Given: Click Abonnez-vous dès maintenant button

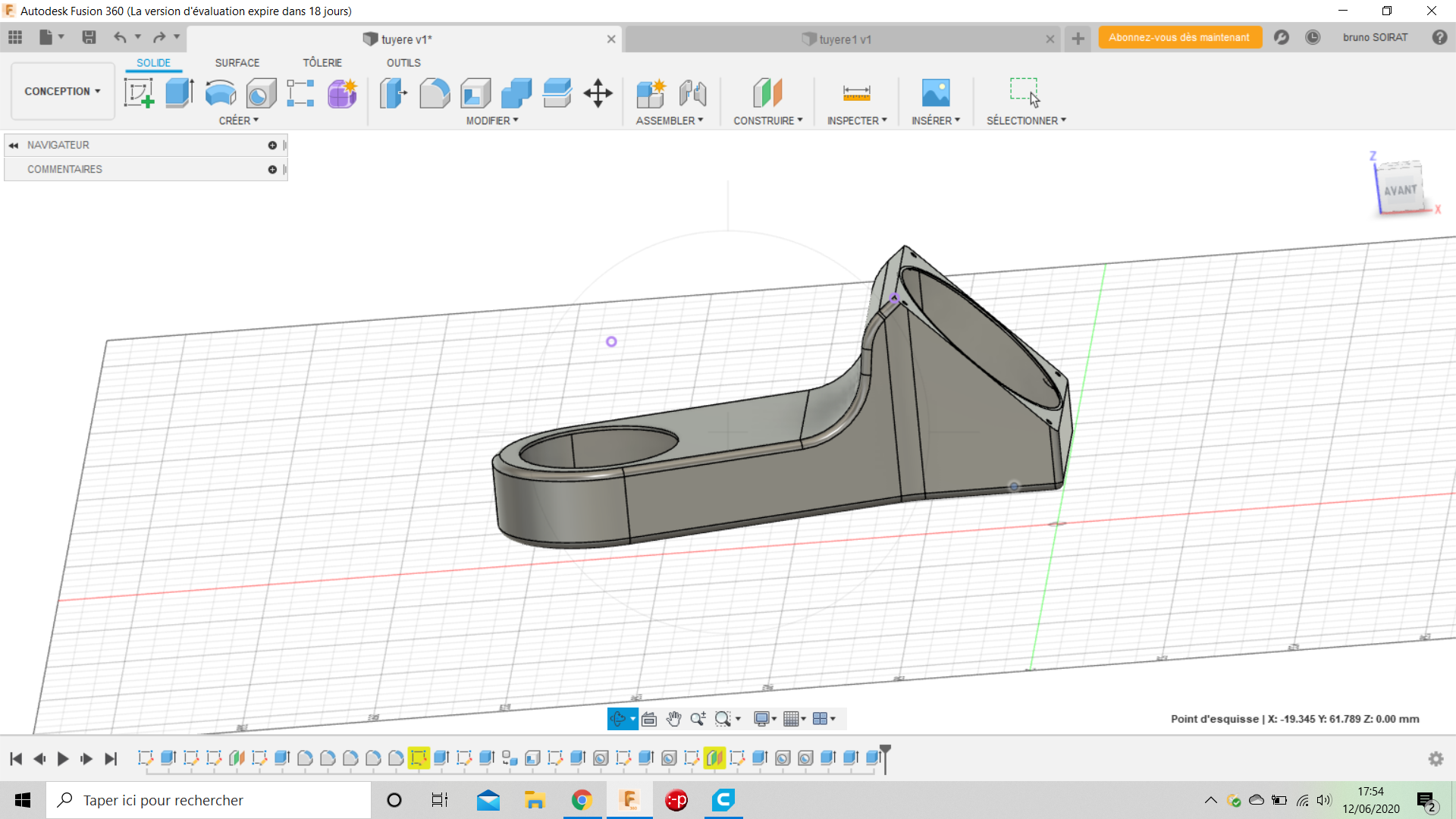Looking at the screenshot, I should pos(1179,37).
